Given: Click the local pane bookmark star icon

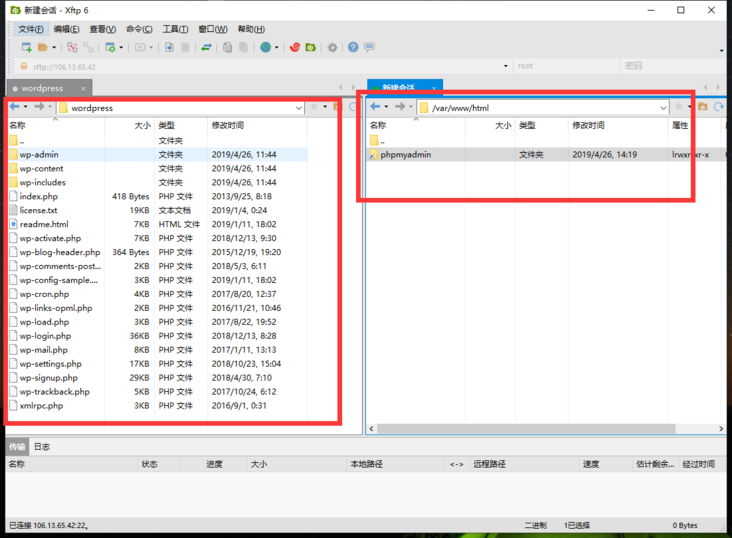Looking at the screenshot, I should point(314,106).
